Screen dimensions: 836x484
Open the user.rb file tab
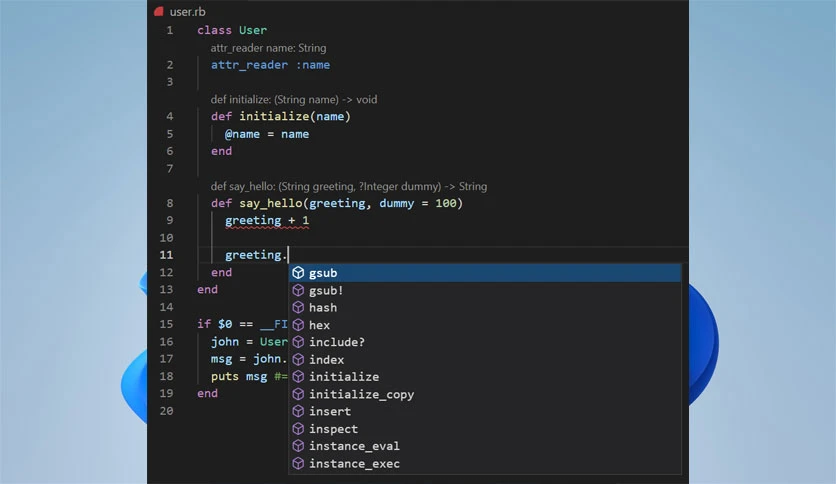click(x=180, y=11)
